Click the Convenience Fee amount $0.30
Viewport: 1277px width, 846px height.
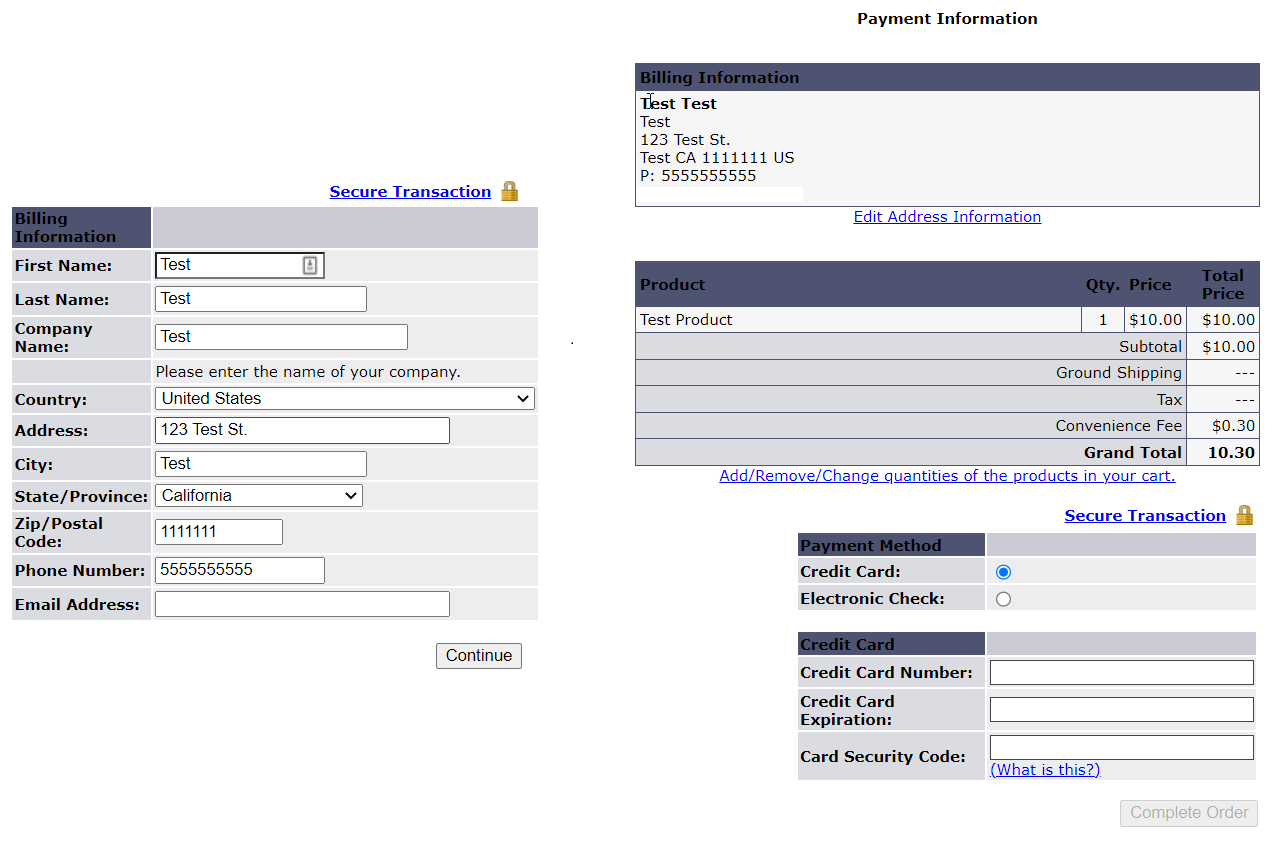pos(1233,426)
